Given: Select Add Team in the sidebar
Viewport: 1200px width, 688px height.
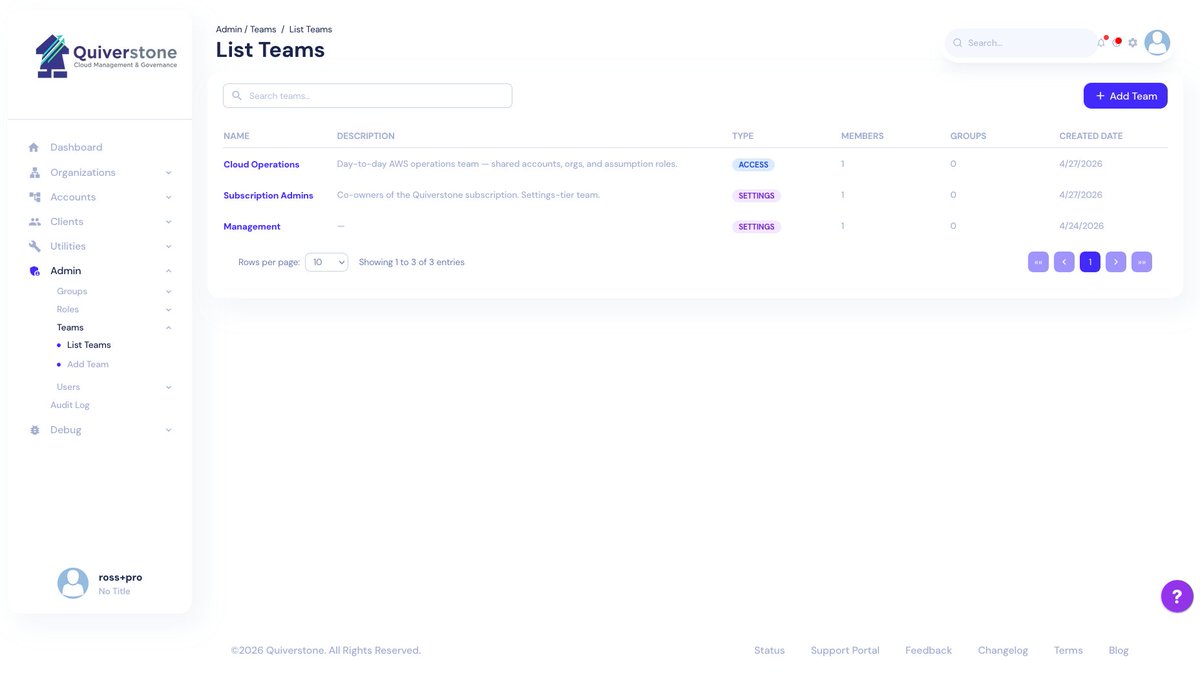Looking at the screenshot, I should click(88, 364).
